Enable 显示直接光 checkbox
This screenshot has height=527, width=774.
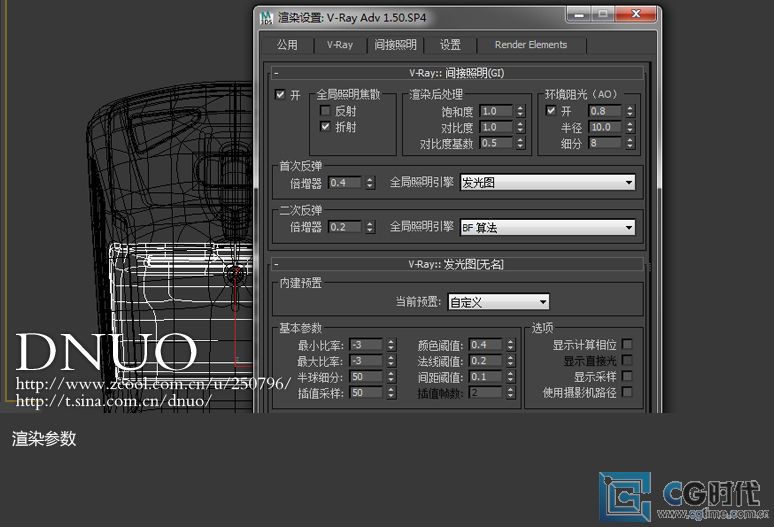coord(627,360)
